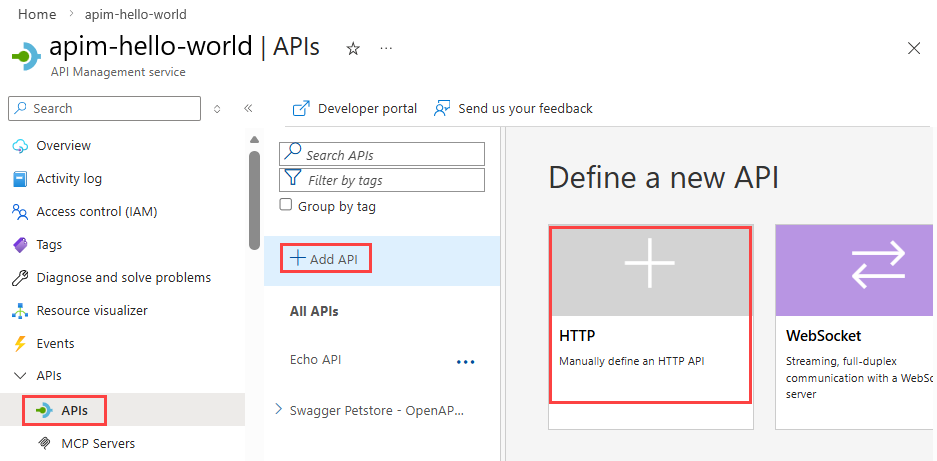The image size is (937, 461).
Task: Click the Diagnose and solve problems wrench icon
Action: [x=20, y=277]
